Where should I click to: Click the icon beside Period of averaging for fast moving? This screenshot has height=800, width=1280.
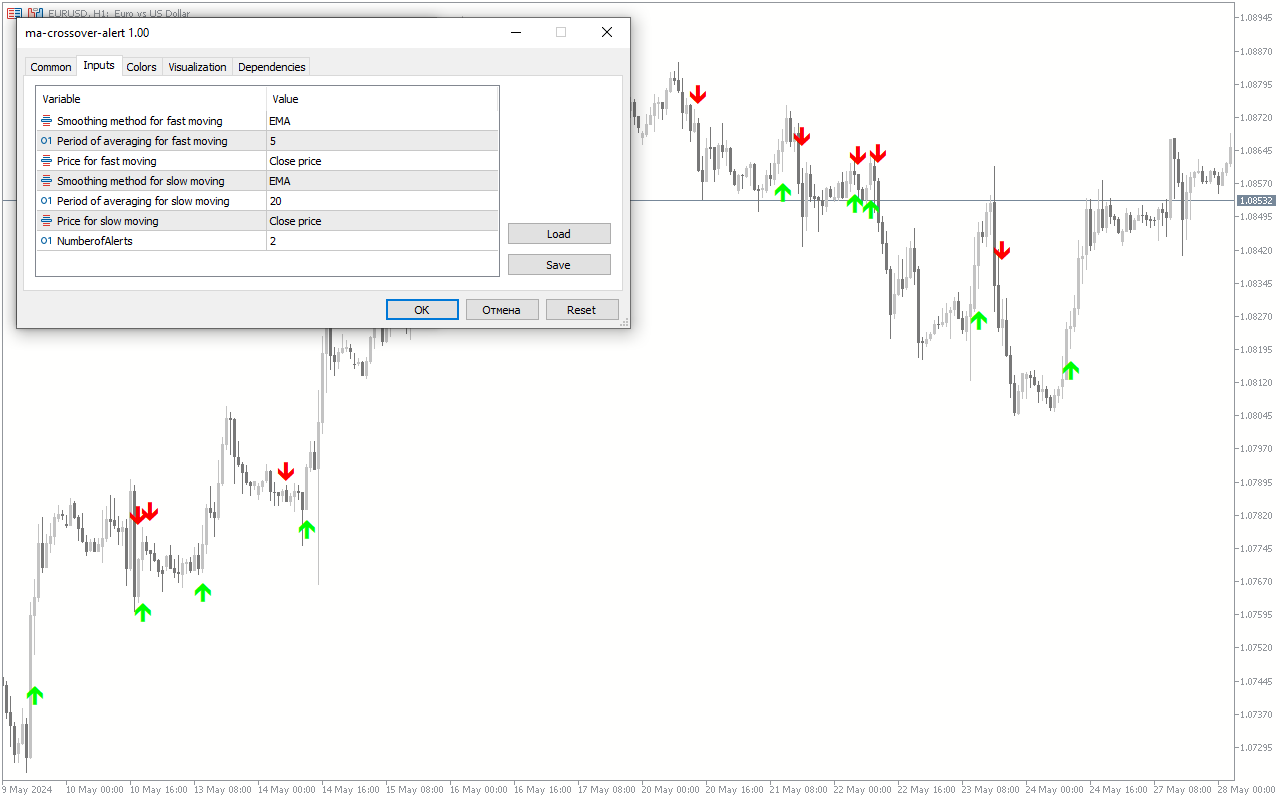point(46,141)
